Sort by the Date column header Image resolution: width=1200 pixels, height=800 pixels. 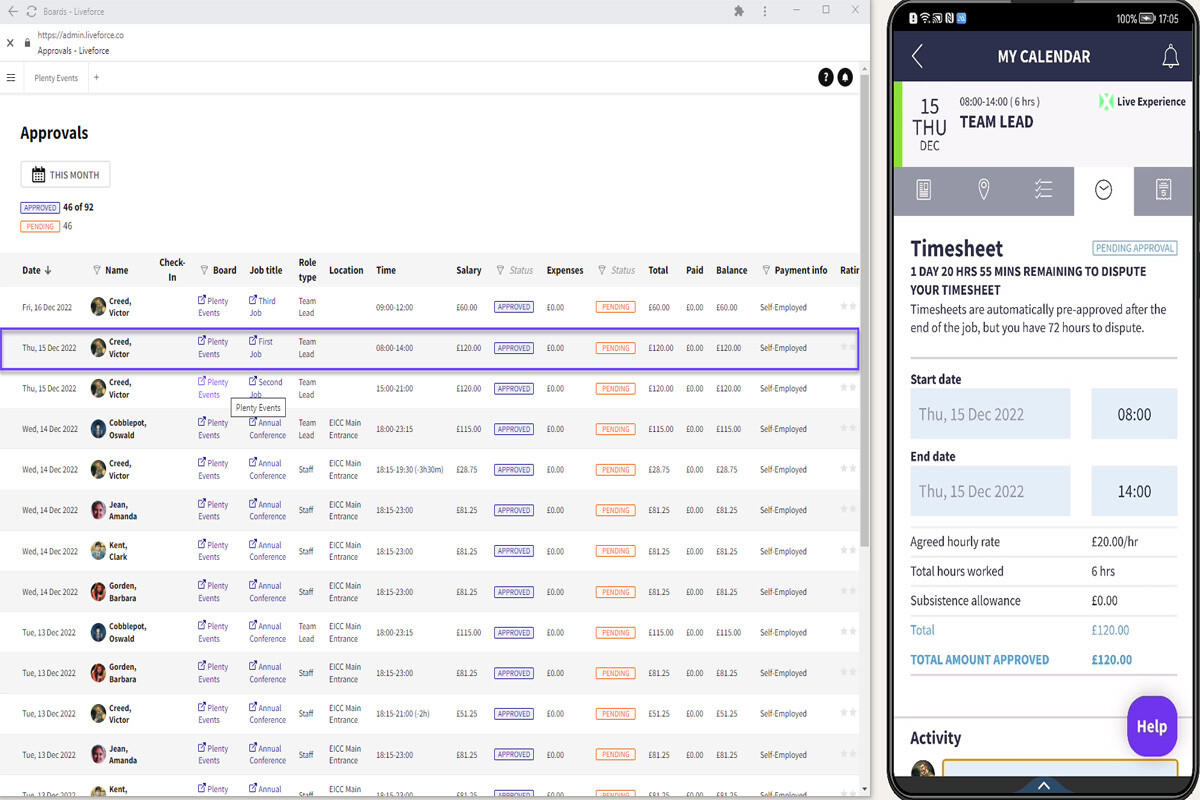tap(36, 270)
